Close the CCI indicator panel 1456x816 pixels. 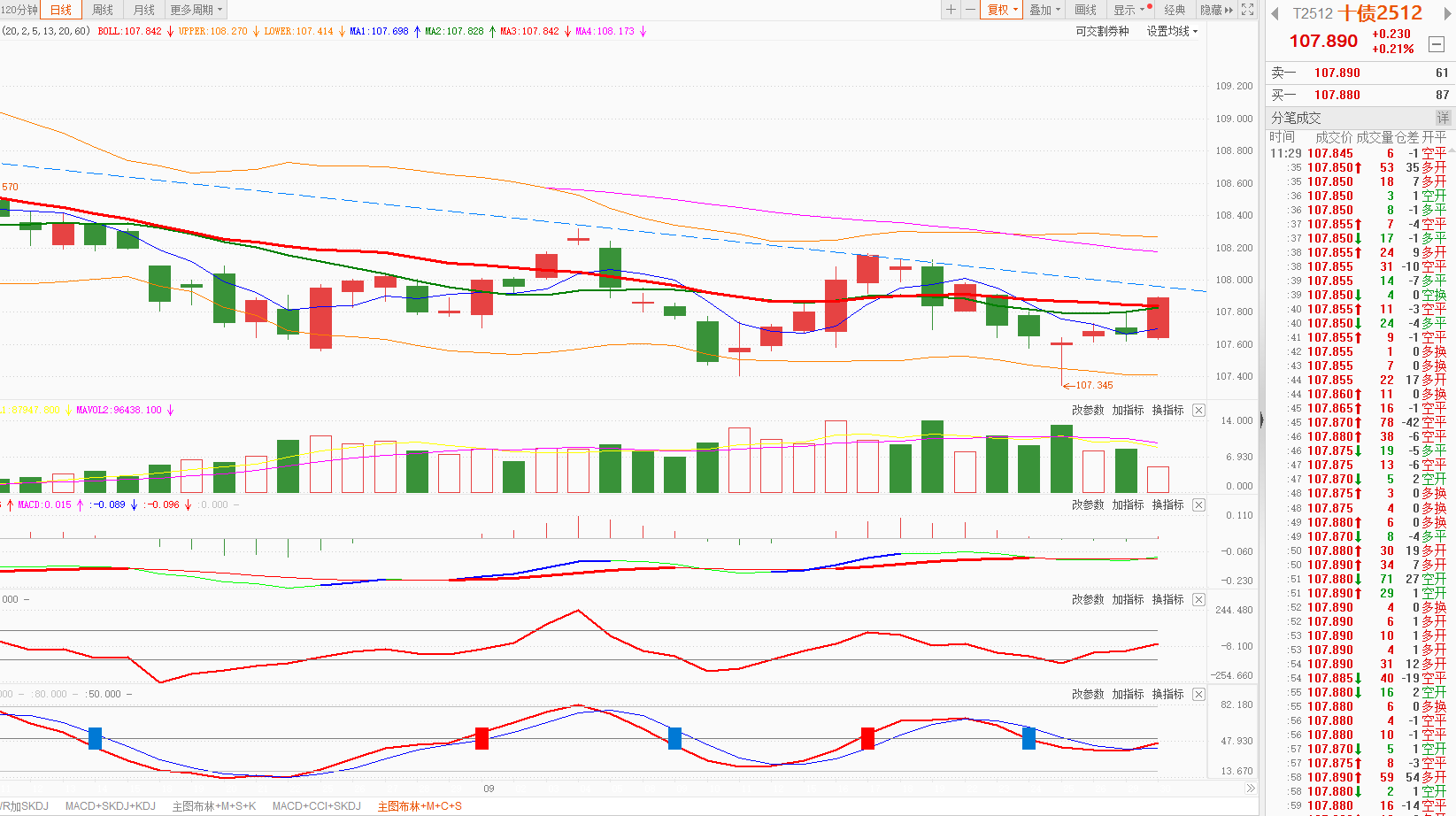pos(1198,600)
